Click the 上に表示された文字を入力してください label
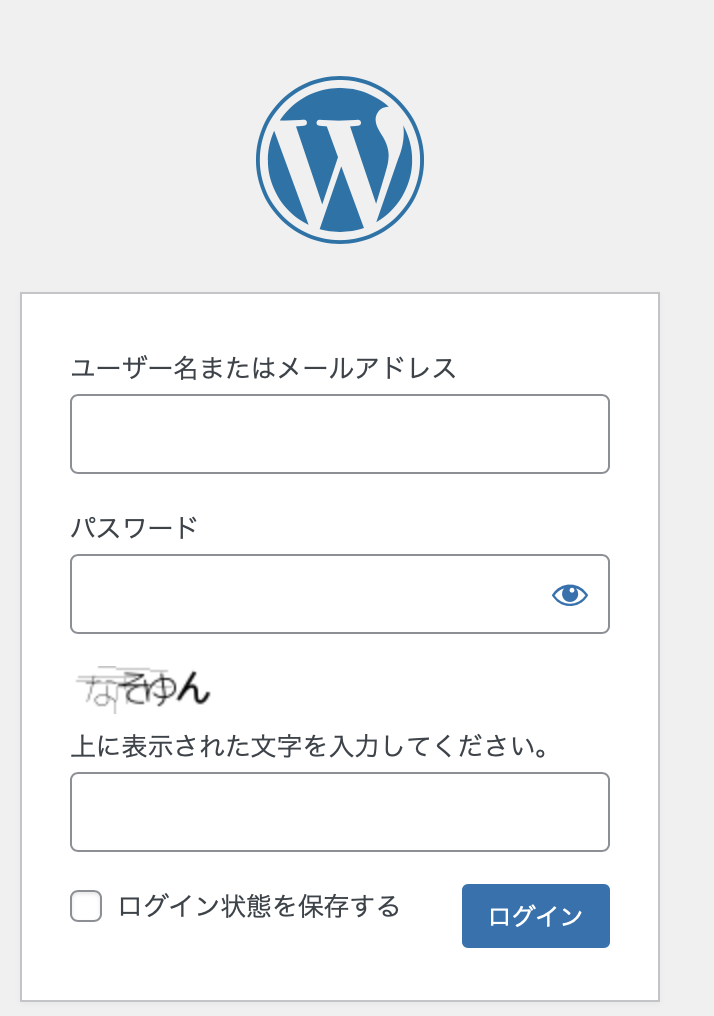The image size is (714, 1016). (310, 746)
